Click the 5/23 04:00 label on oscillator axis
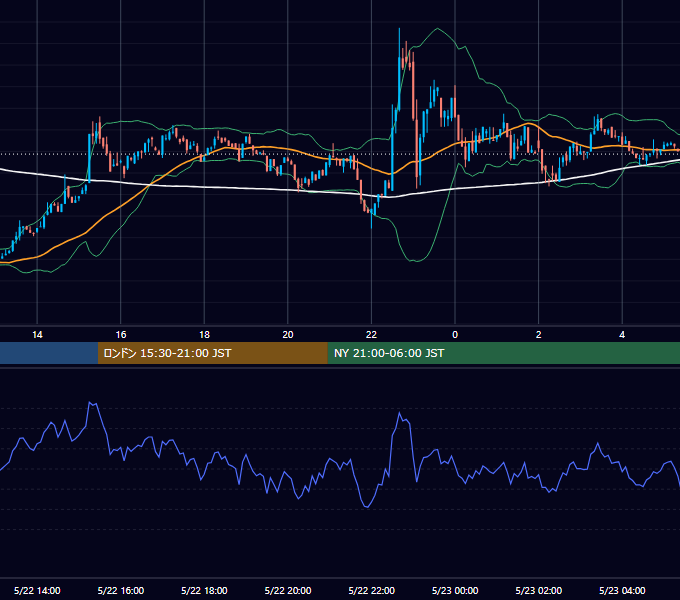Image resolution: width=680 pixels, height=600 pixels. click(622, 590)
